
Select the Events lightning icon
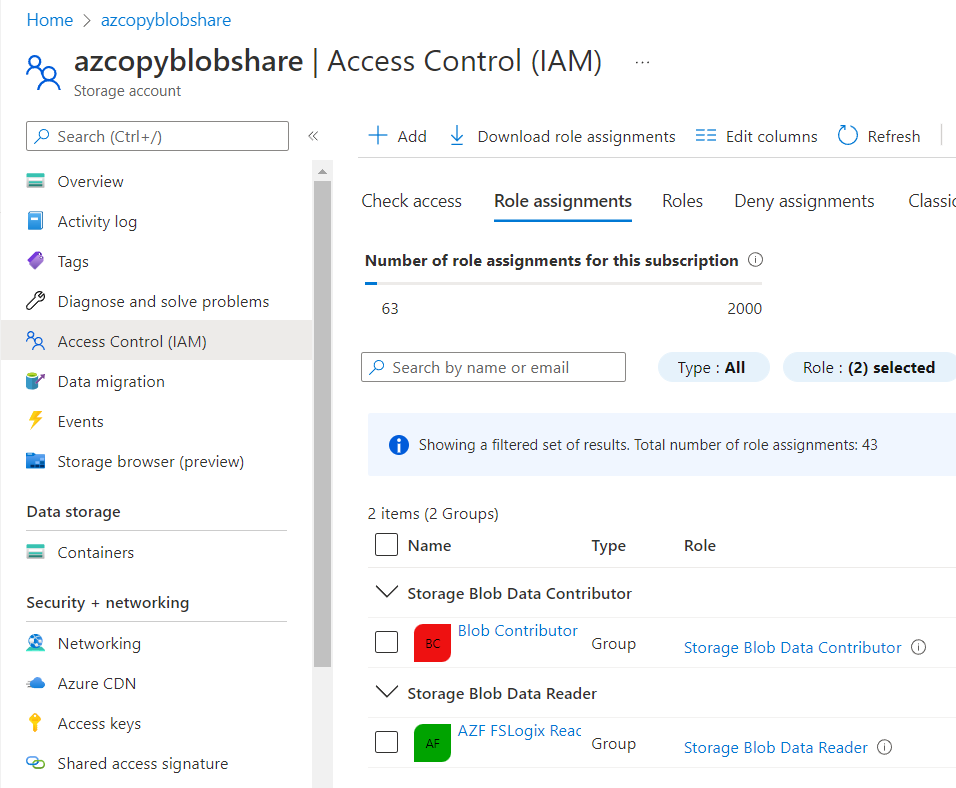[x=36, y=421]
